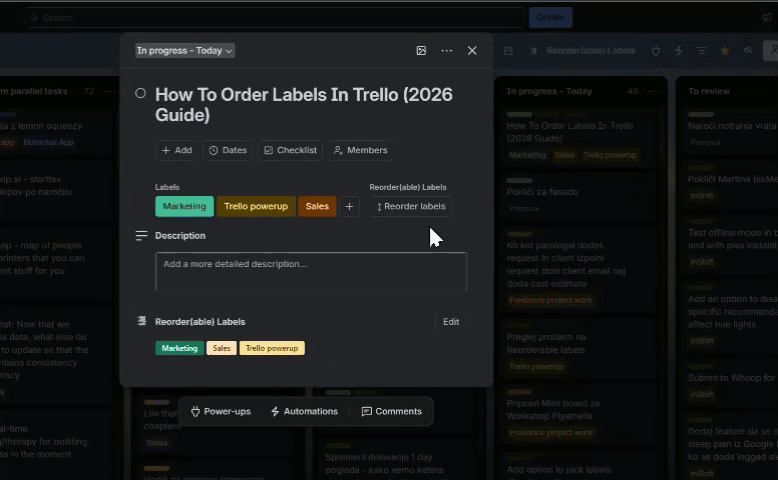Image resolution: width=778 pixels, height=480 pixels.
Task: Click the small Sales tag in Reorder(able) Labels
Action: pyautogui.click(x=221, y=348)
